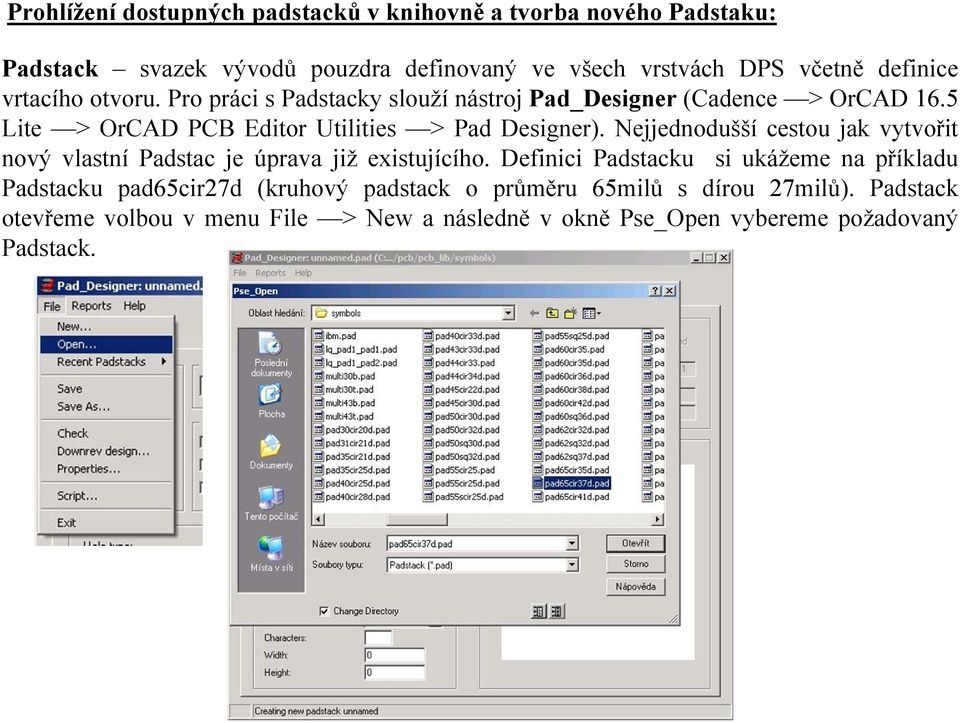This screenshot has height=723, width=960.
Task: Select file pad30cir20d.pad
Action: pyautogui.click(x=351, y=430)
